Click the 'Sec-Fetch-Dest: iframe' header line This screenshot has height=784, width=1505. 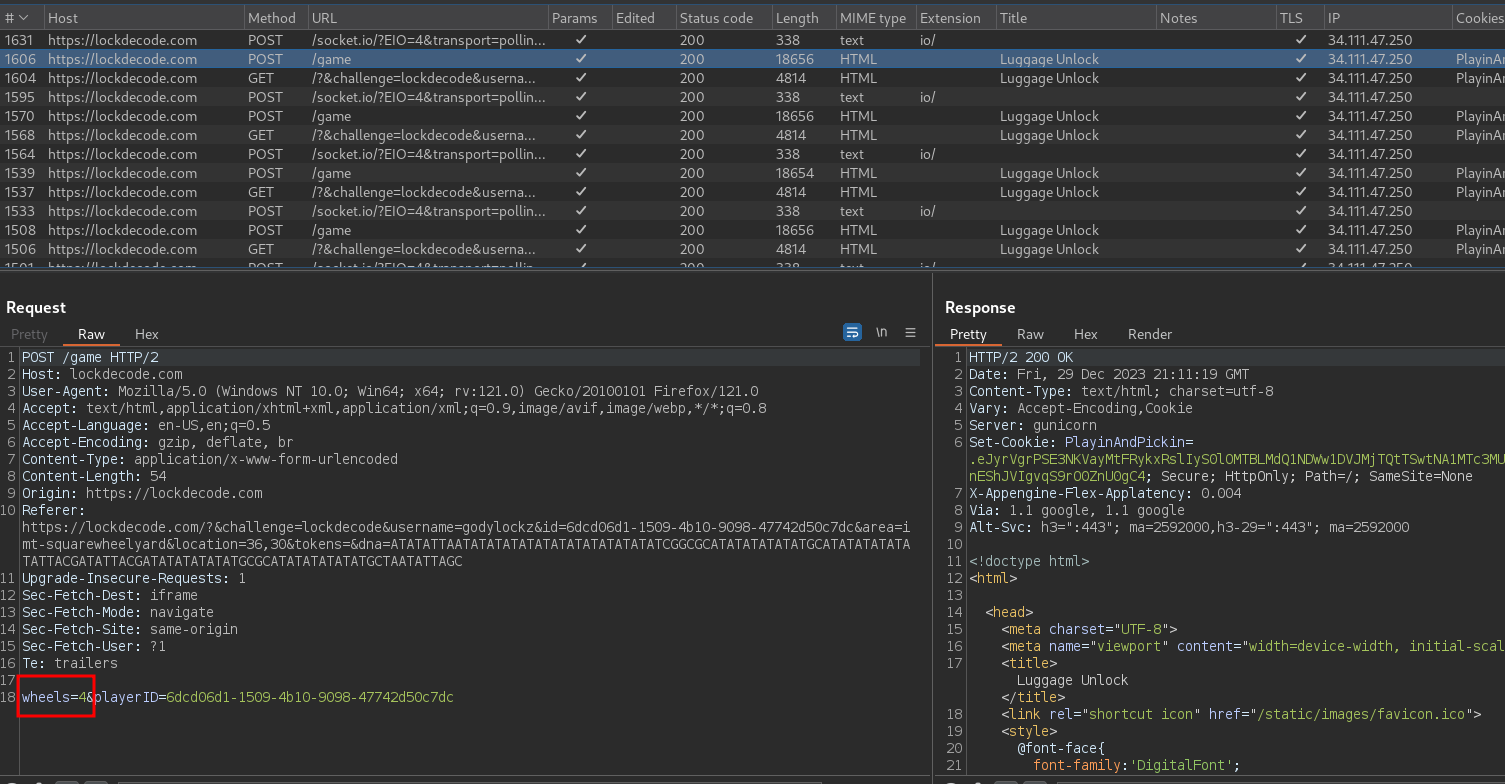[x=110, y=595]
